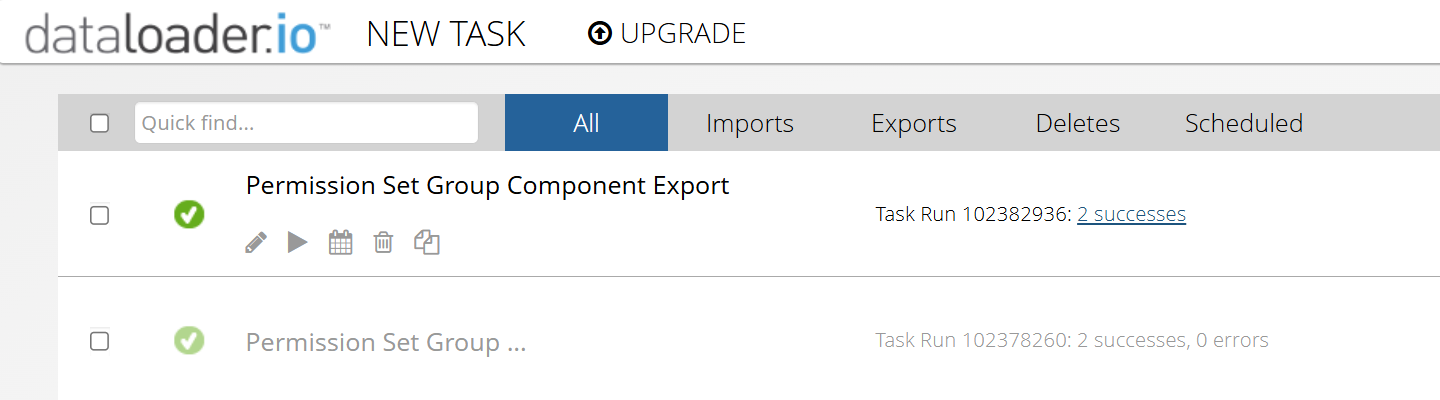Delete the task with the trash icon
Screen dimensions: 1440x400
coord(383,242)
